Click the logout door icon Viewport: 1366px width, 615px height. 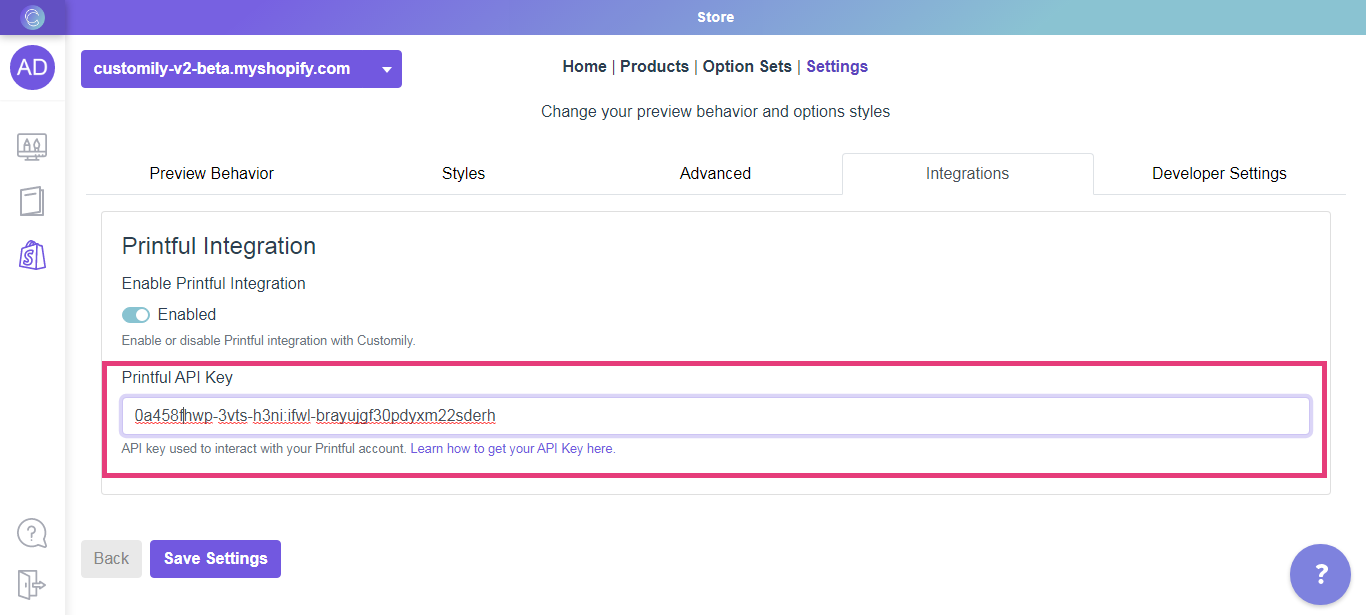32,584
